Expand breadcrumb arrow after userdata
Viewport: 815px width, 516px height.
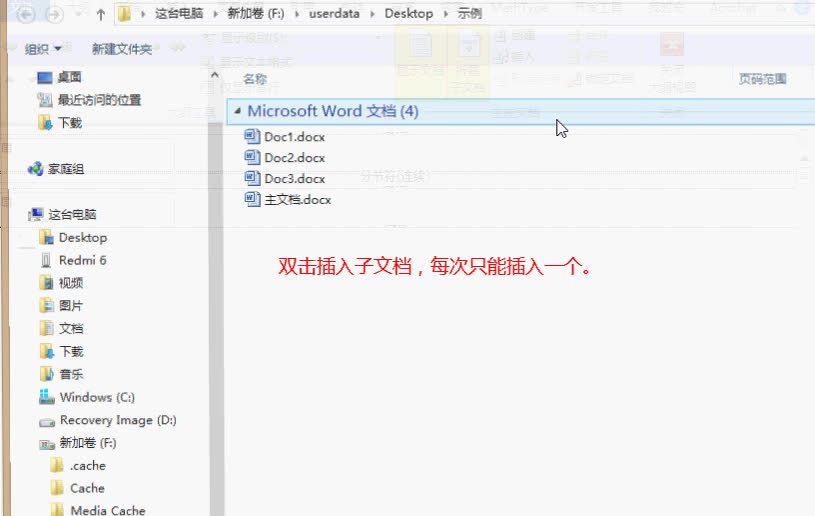[372, 14]
